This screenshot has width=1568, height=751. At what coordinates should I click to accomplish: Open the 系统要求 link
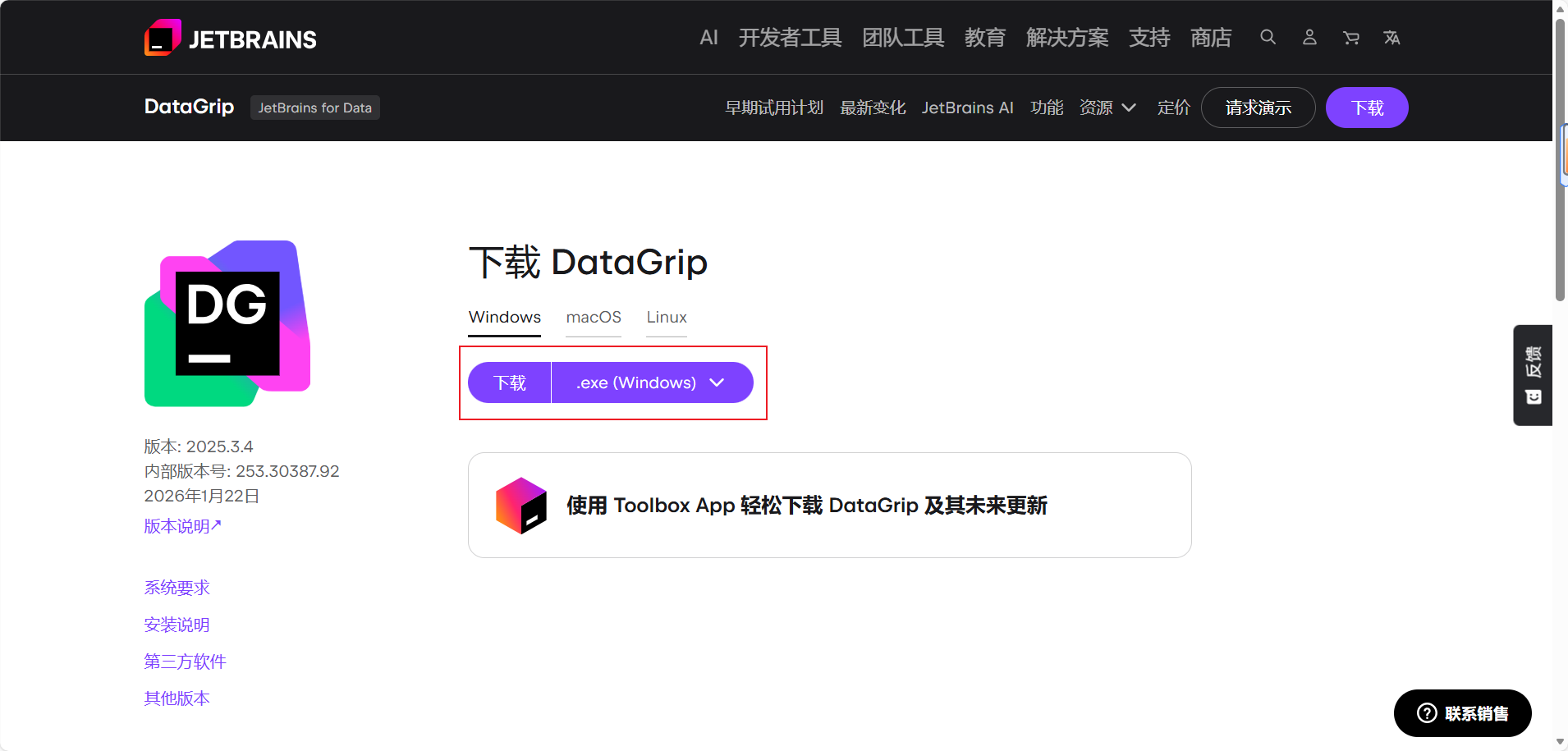pos(177,588)
